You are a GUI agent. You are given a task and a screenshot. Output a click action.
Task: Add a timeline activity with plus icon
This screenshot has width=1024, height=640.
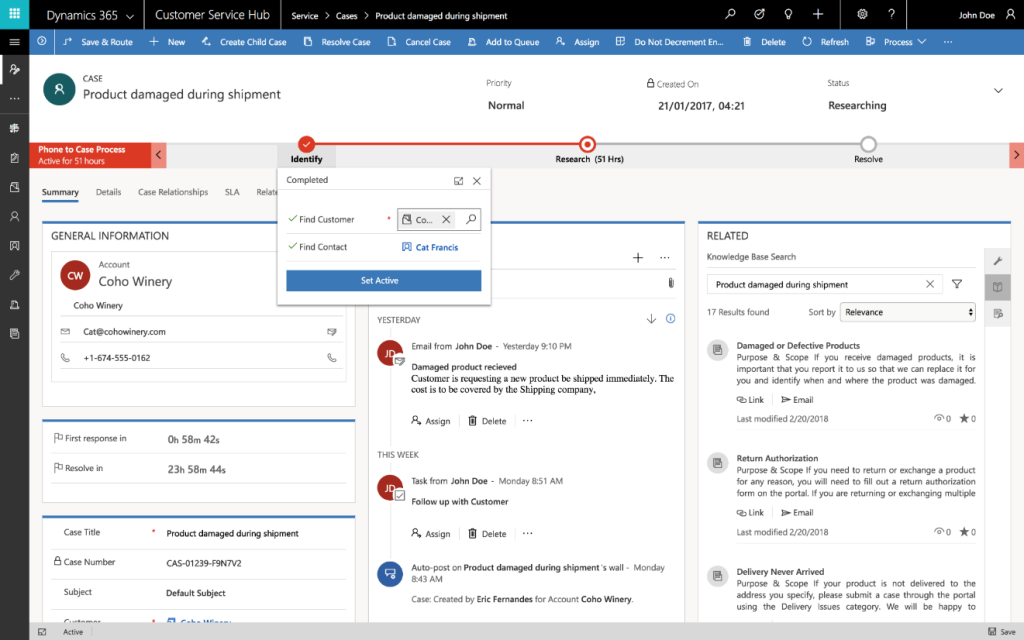[x=638, y=258]
